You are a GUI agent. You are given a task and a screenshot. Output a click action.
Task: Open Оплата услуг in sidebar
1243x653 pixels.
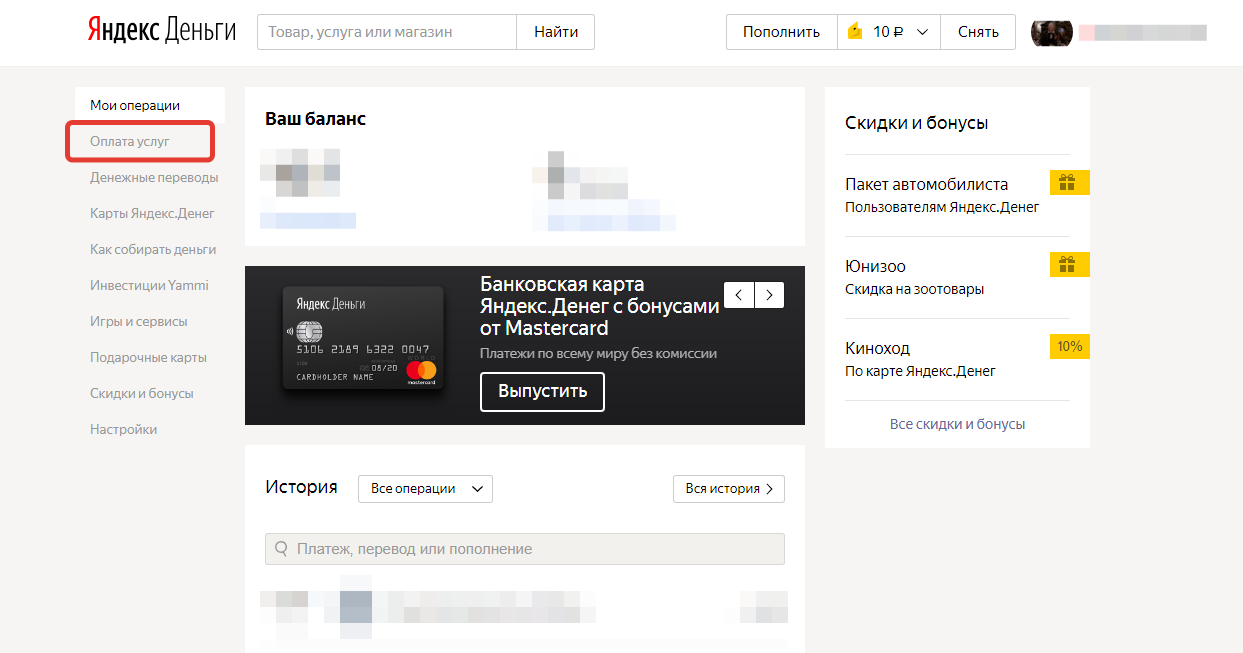[130, 142]
